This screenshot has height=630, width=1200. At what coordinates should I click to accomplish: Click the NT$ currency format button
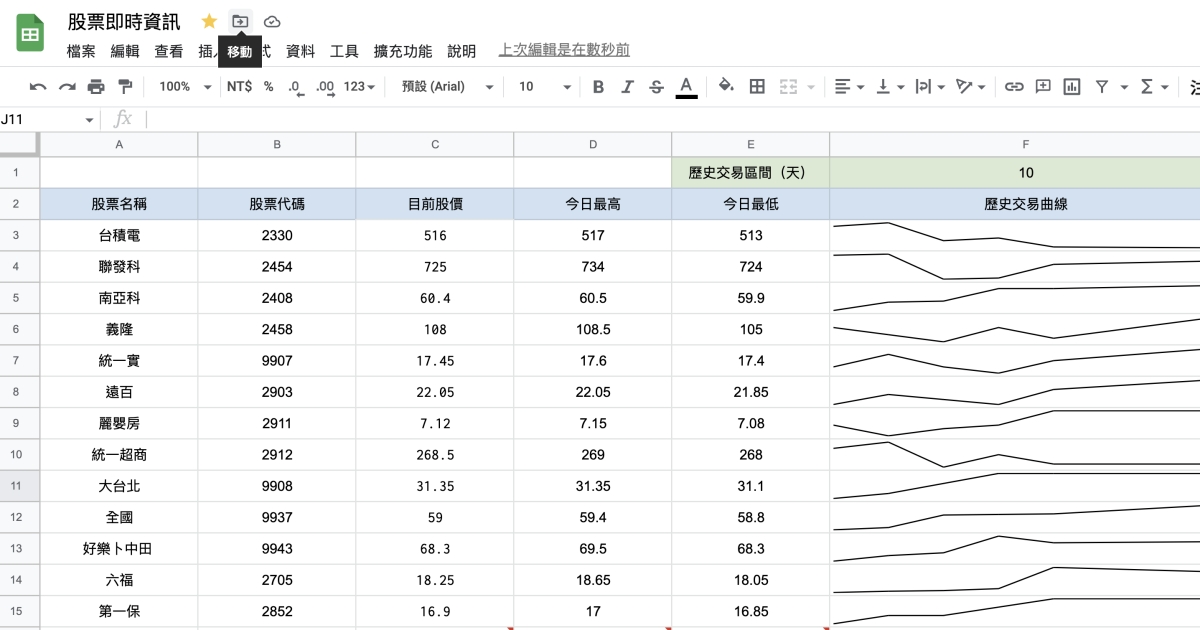[239, 87]
